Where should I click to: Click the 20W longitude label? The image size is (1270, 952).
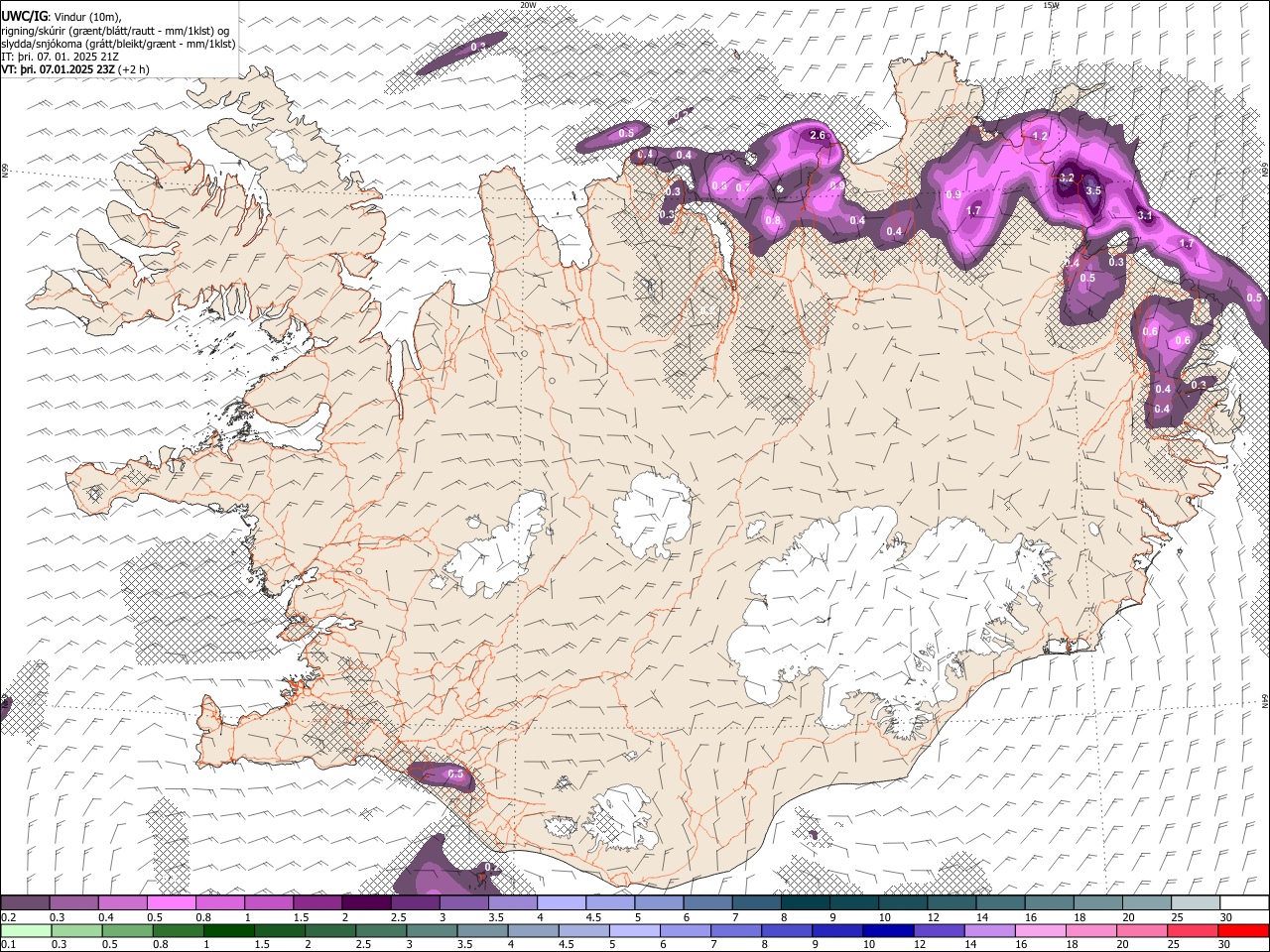click(528, 5)
